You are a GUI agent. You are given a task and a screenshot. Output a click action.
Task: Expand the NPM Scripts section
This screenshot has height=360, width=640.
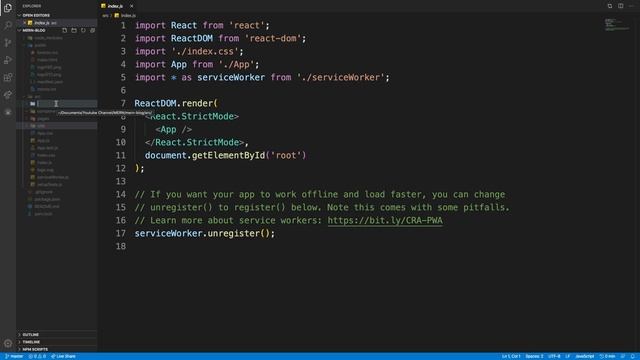point(56,349)
